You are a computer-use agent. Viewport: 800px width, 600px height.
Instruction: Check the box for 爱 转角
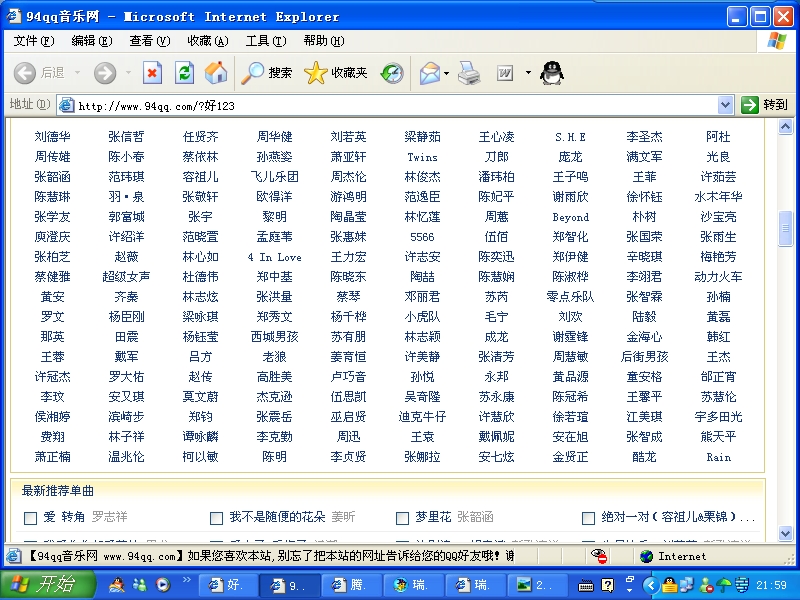point(30,518)
